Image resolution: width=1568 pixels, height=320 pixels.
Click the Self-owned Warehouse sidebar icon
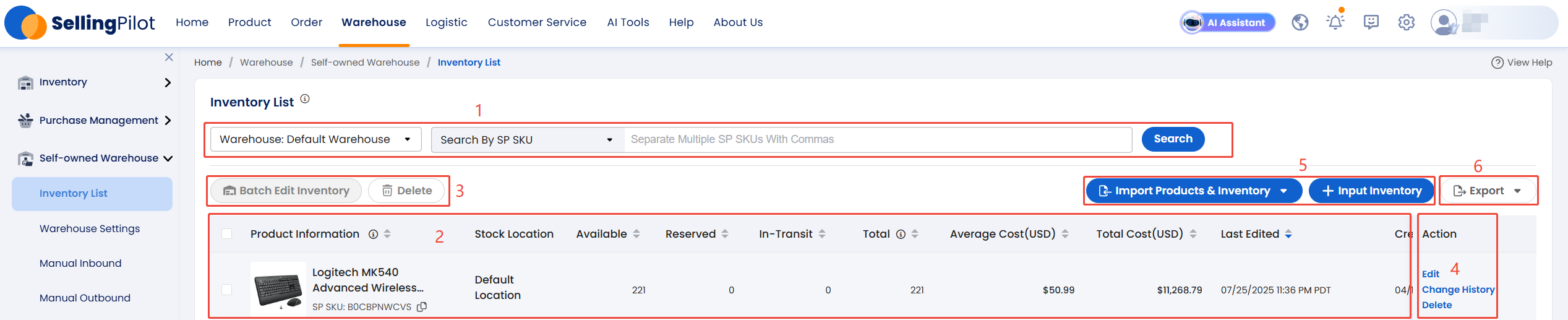(25, 158)
